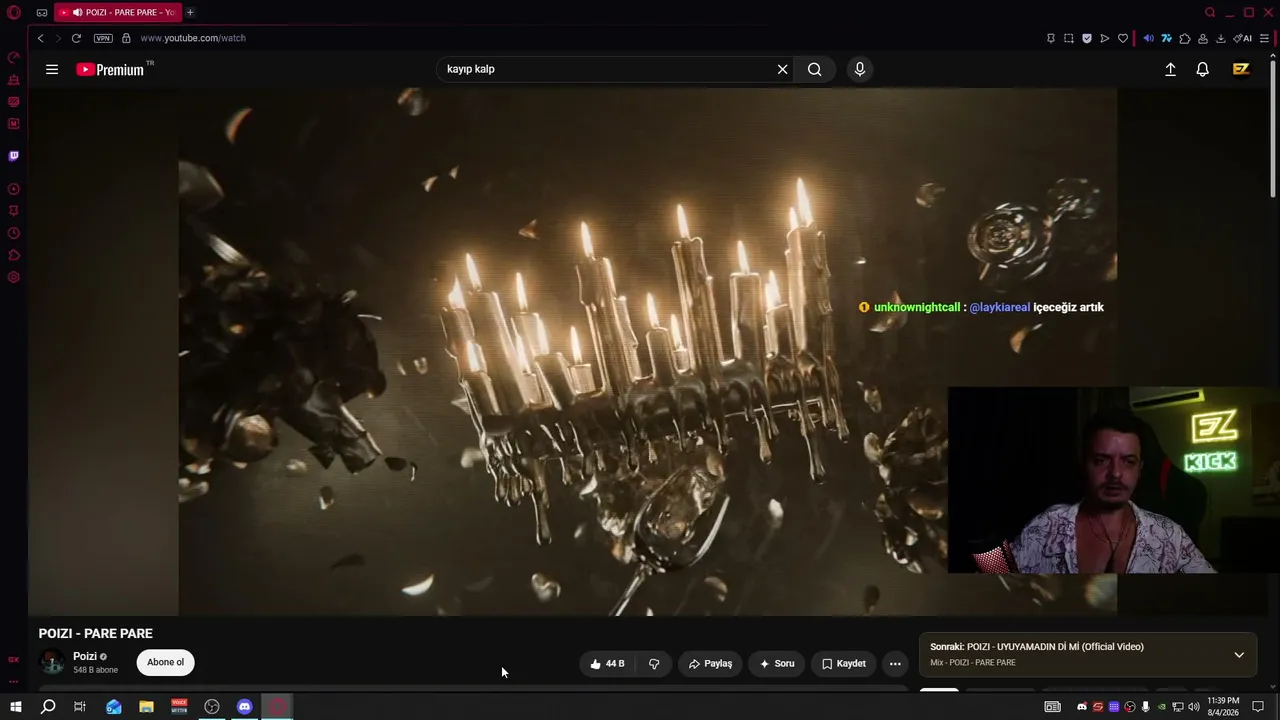Open the EZ account avatar menu
1280x720 pixels.
click(x=1241, y=69)
